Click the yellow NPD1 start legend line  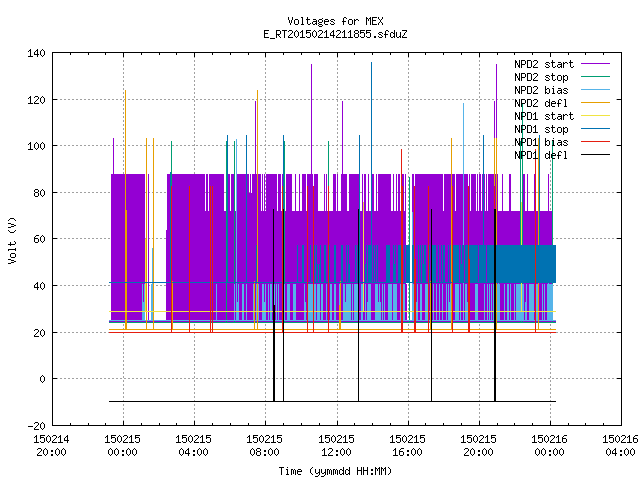tap(595, 116)
